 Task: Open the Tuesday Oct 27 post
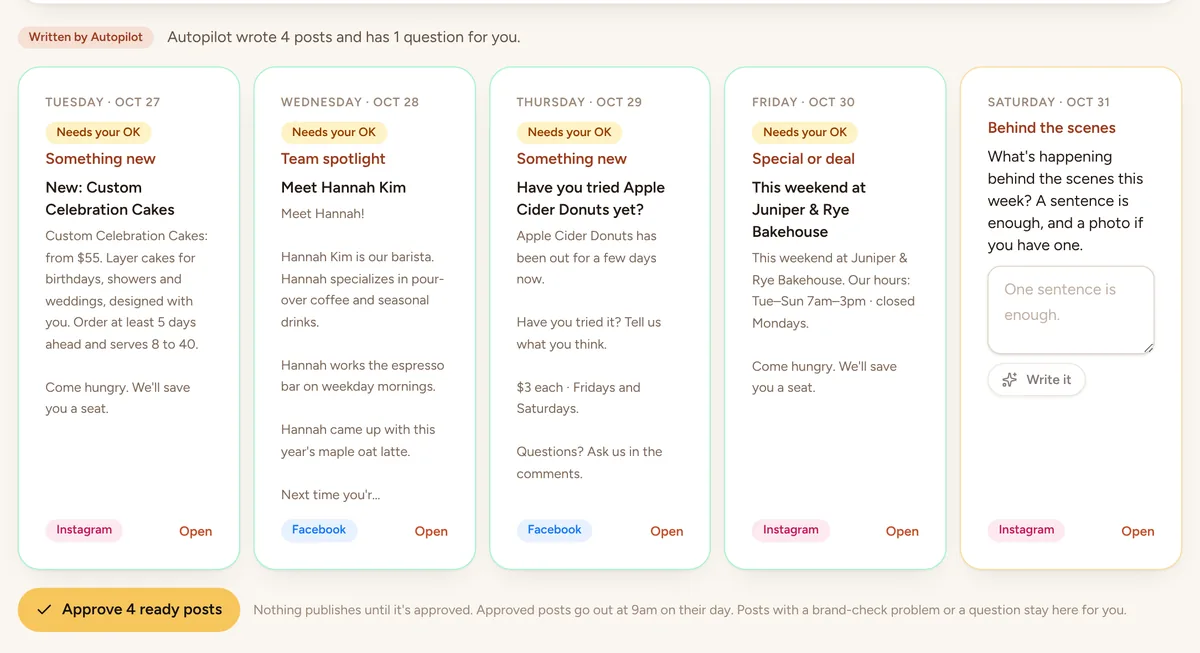(195, 531)
